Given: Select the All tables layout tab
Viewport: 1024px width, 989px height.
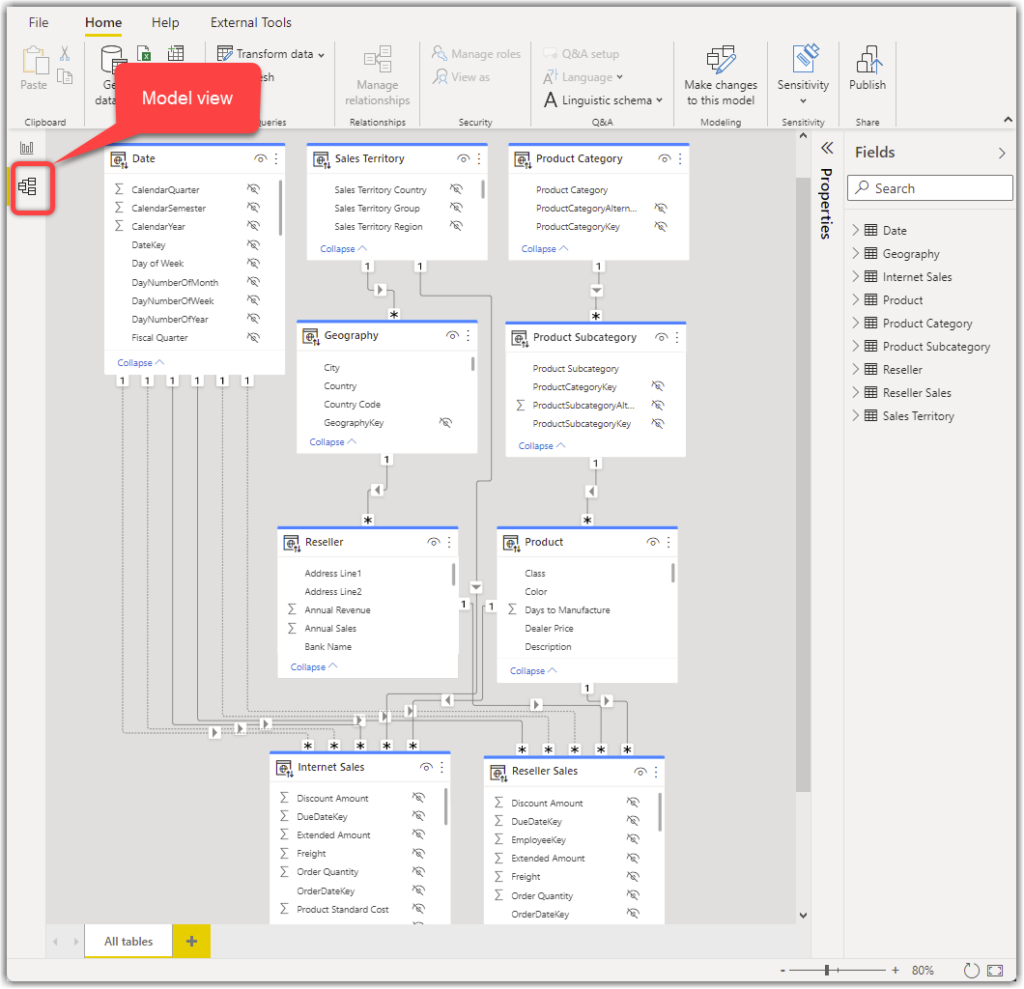Looking at the screenshot, I should click(129, 942).
